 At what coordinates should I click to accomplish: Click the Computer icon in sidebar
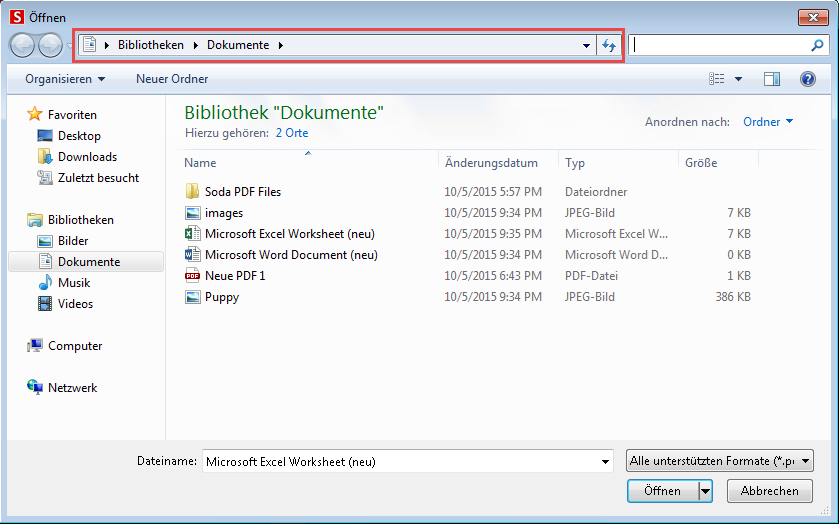[35, 345]
